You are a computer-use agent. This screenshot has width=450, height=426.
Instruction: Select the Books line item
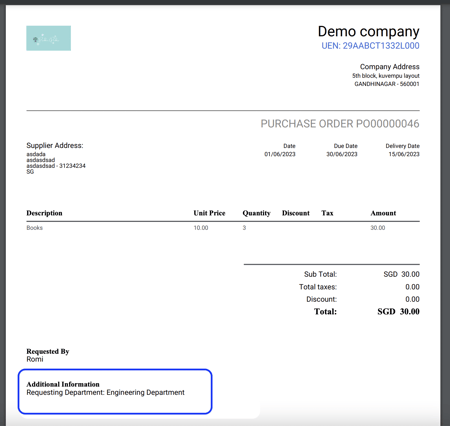click(x=35, y=228)
